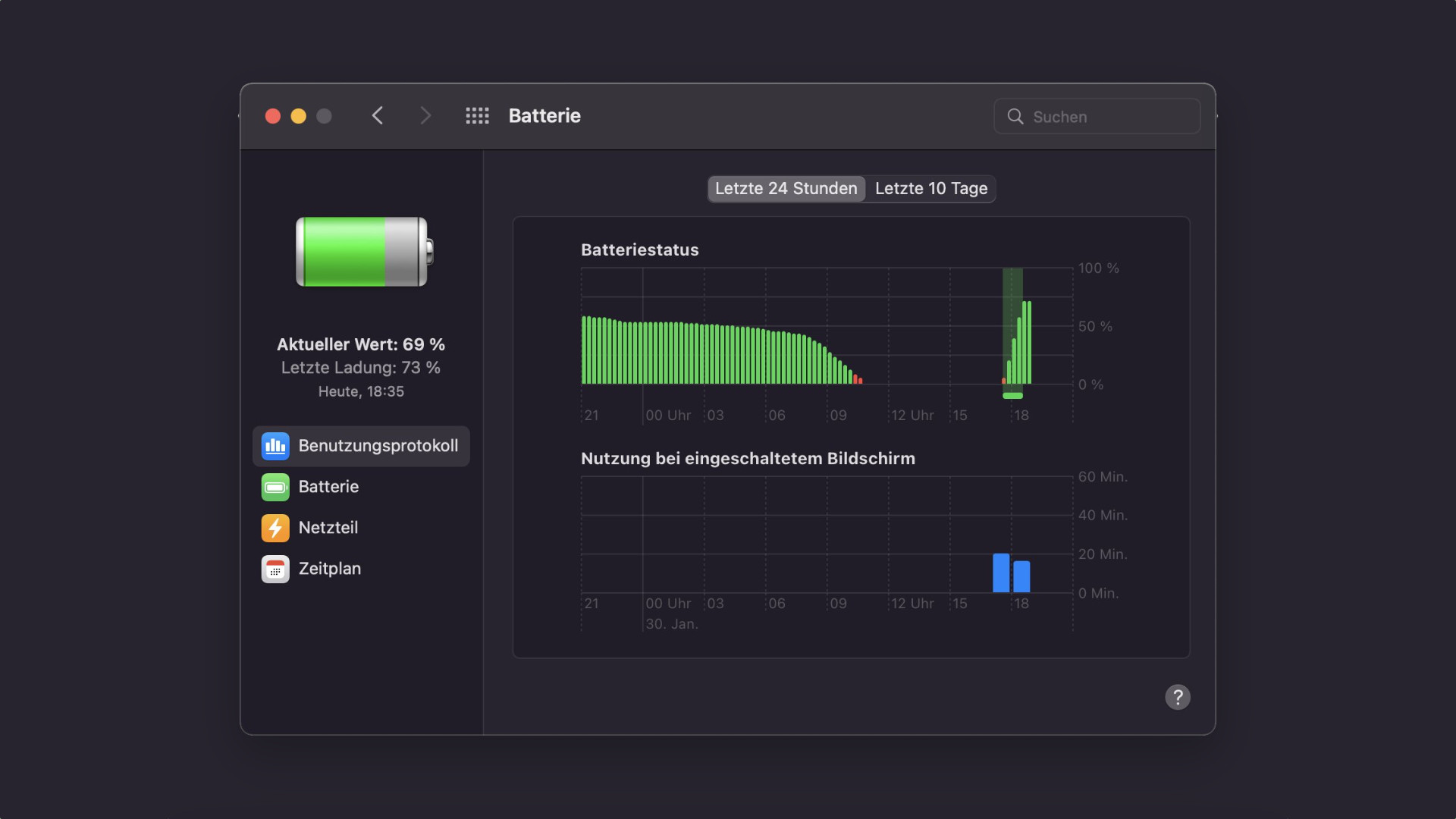Select the green Batterie icon in the sidebar
1456x819 pixels.
point(275,487)
